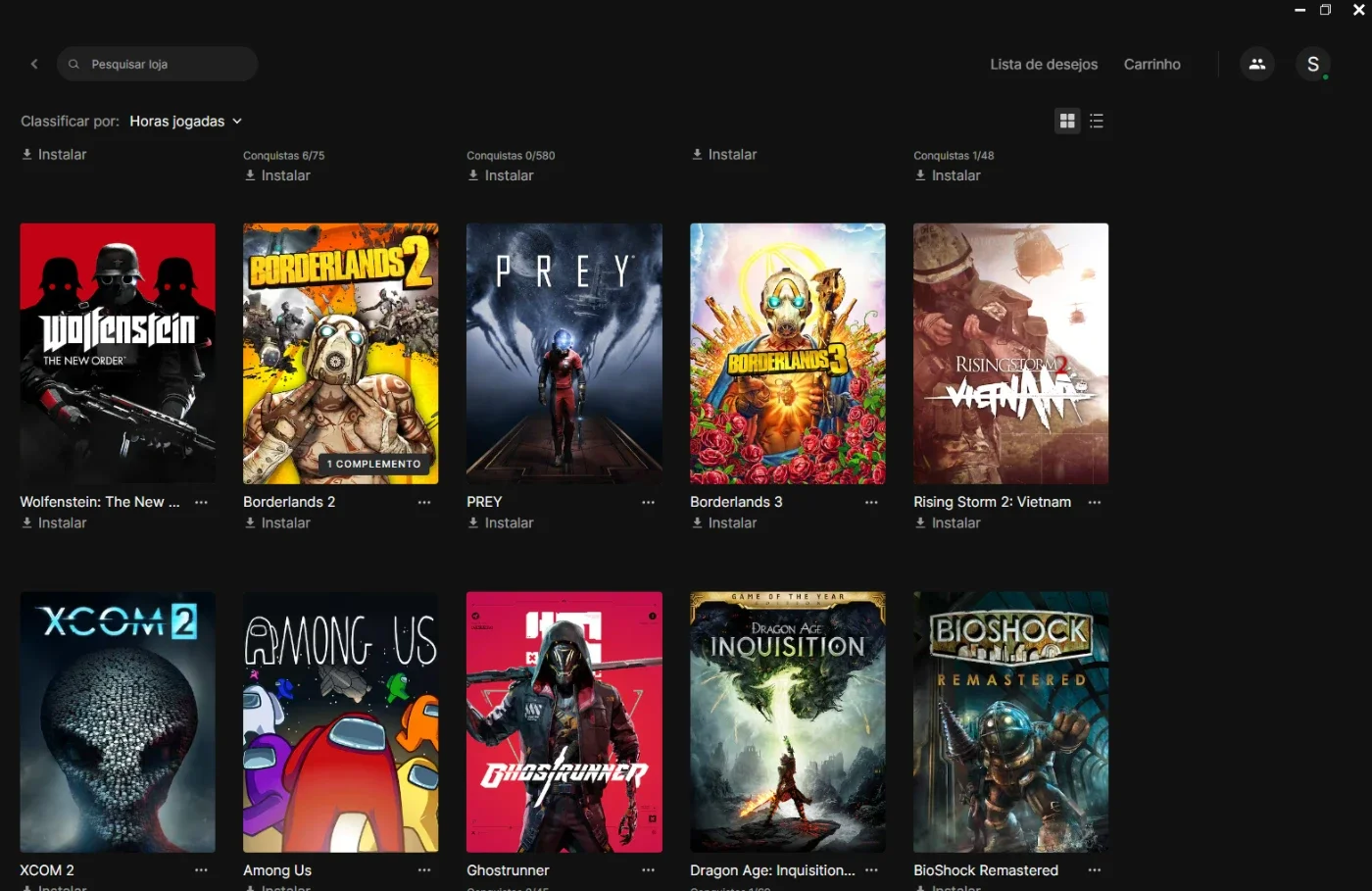
Task: Show options for Dragon Age: Inquisition
Action: point(871,870)
